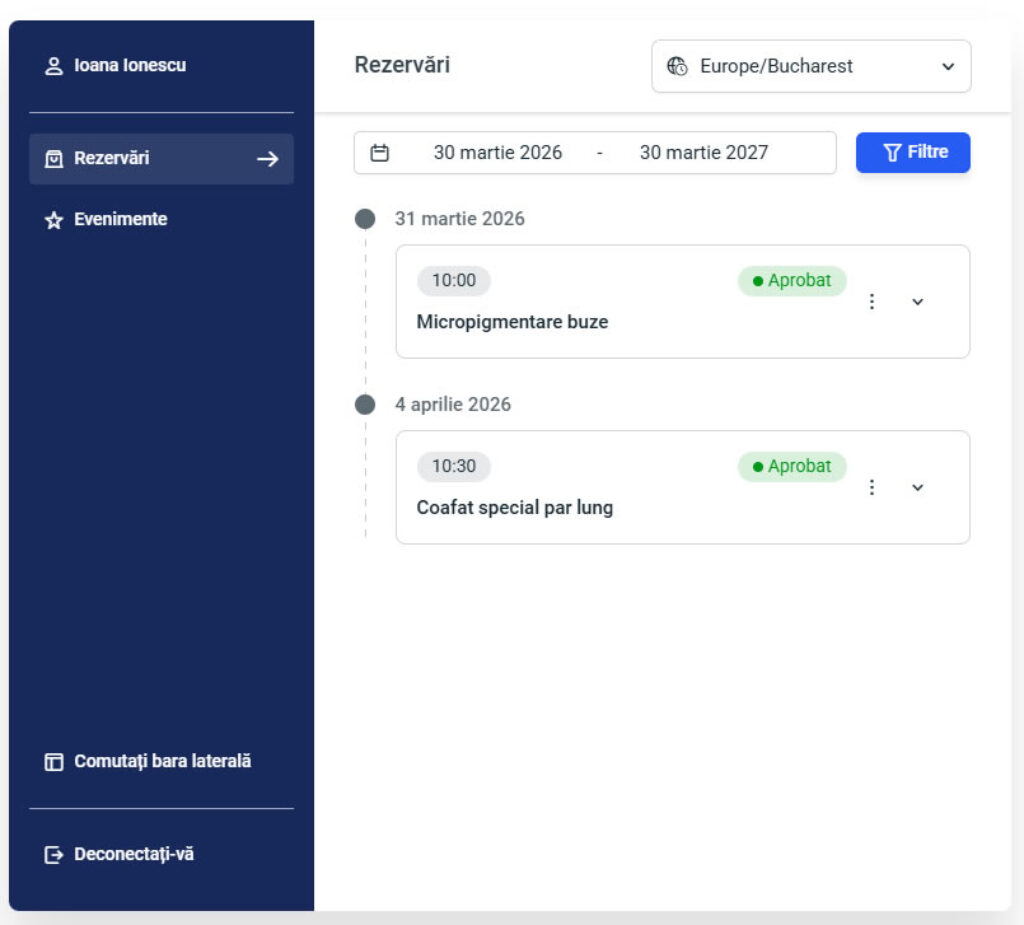Image resolution: width=1024 pixels, height=925 pixels.
Task: Click the arrow icon on Rezervări item
Action: [267, 159]
